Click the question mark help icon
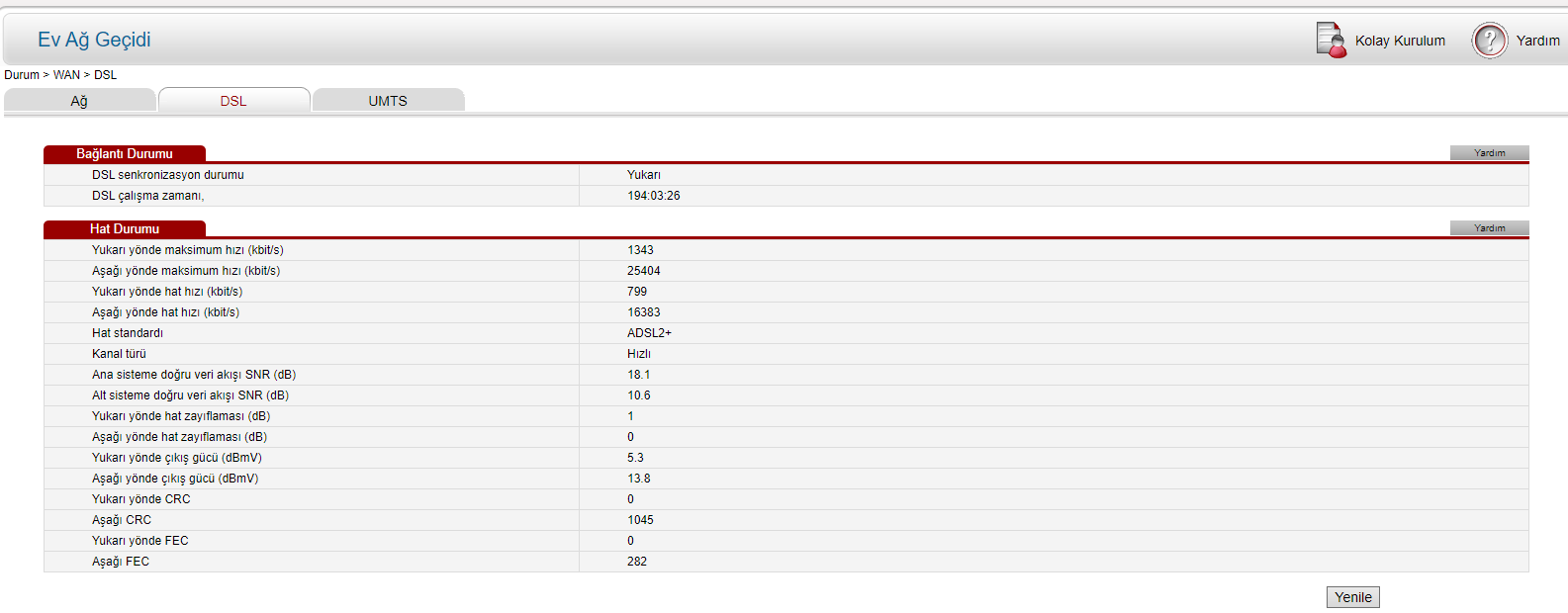This screenshot has width=1568, height=613. pyautogui.click(x=1489, y=41)
